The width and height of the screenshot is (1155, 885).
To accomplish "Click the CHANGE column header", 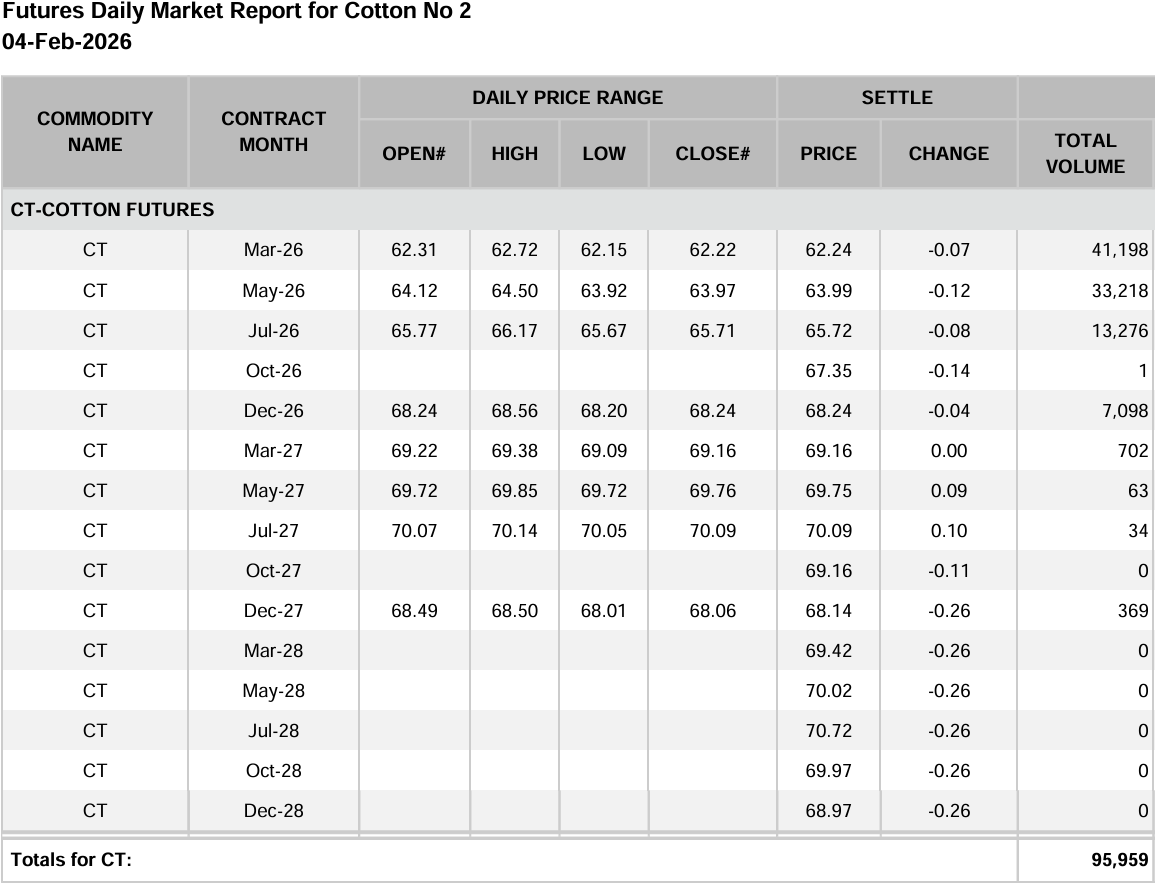I will tap(948, 153).
